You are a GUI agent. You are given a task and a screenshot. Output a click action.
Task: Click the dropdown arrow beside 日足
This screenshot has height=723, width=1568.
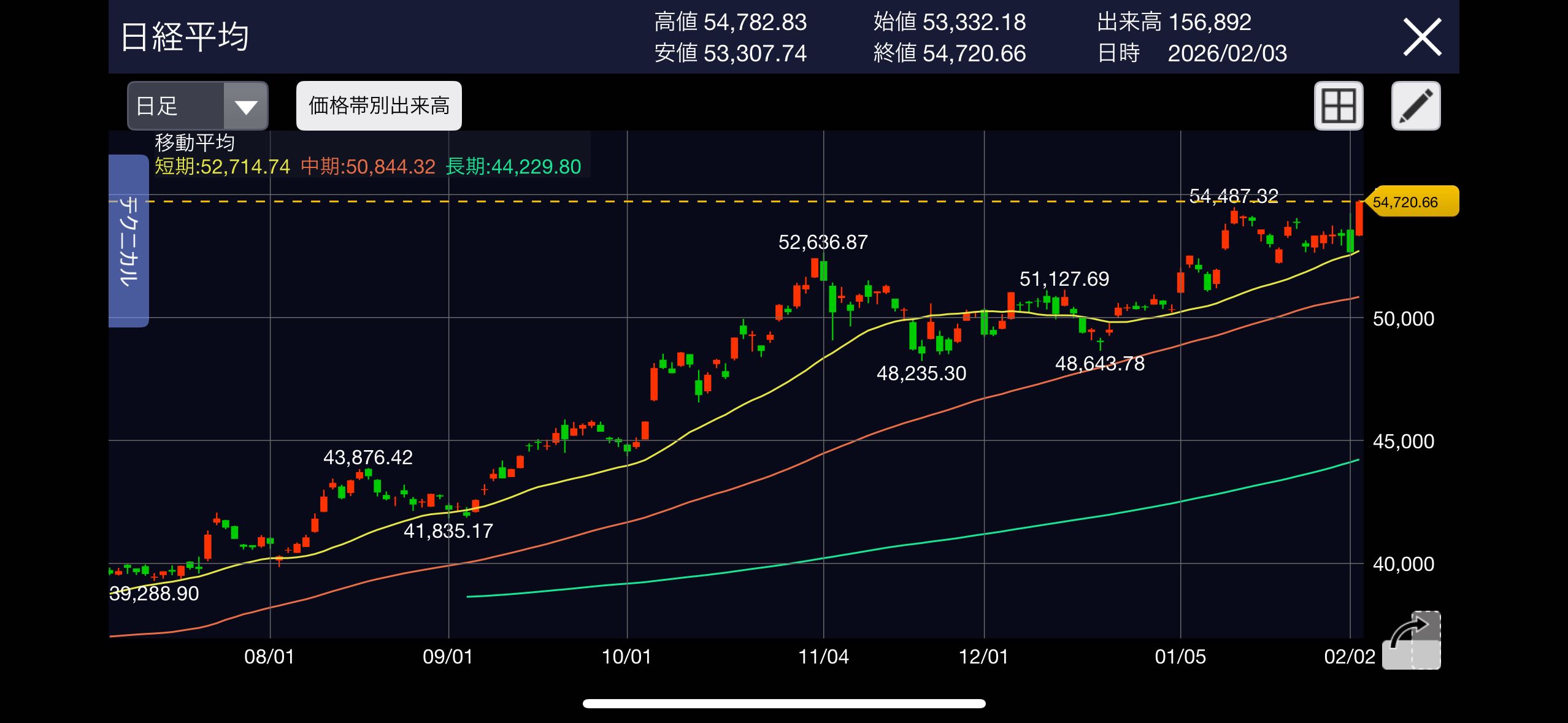(246, 107)
